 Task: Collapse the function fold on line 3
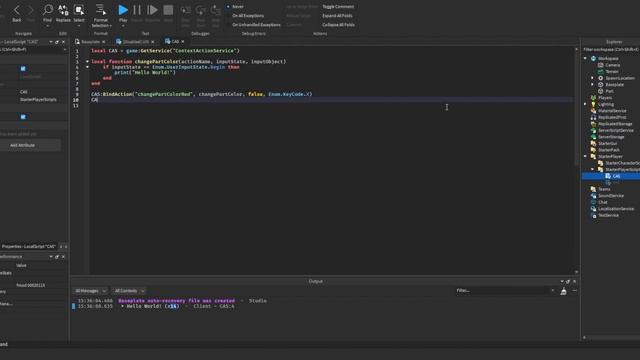tap(87, 61)
